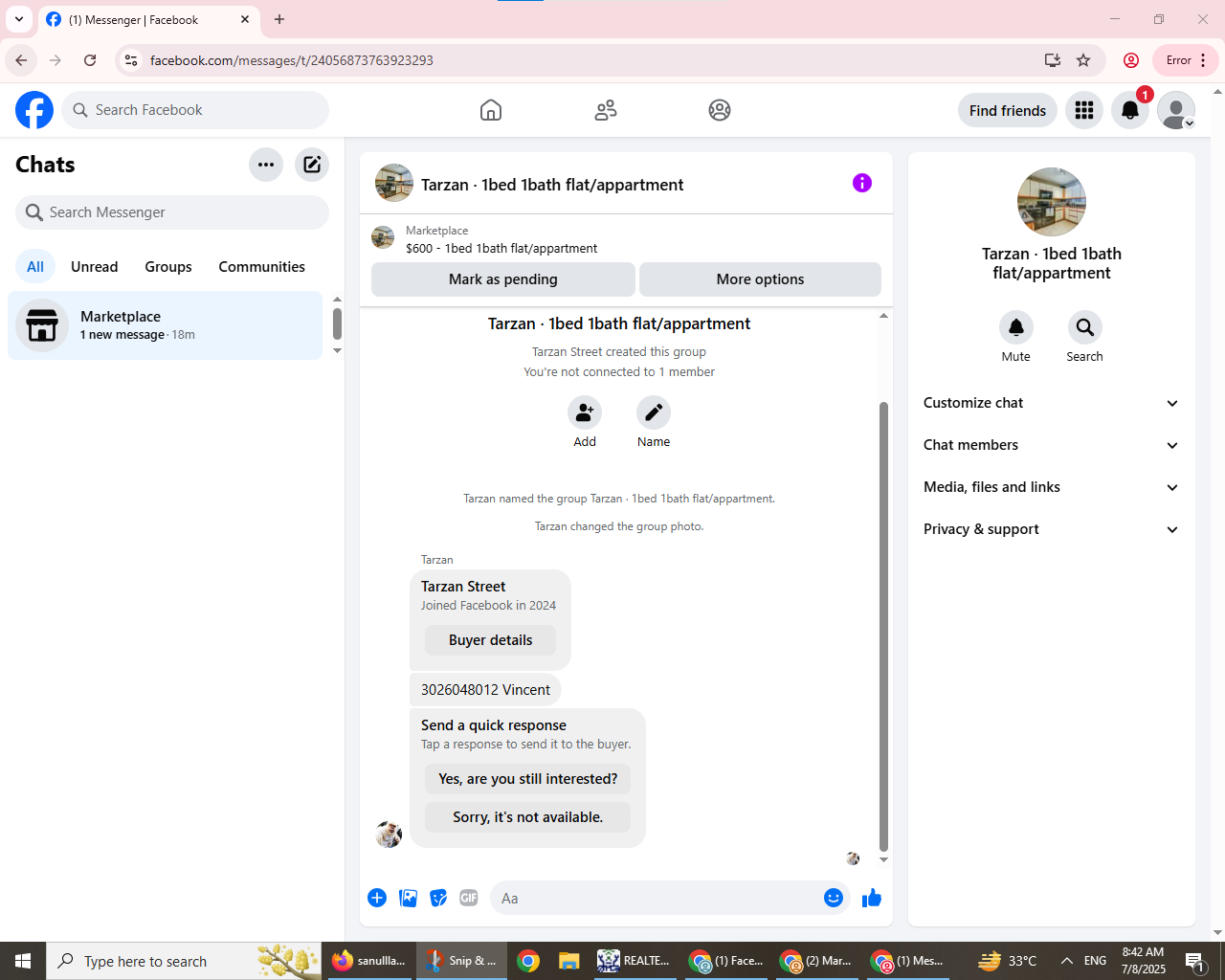This screenshot has width=1225, height=980.
Task: Click the Mark as pending button
Action: point(503,279)
